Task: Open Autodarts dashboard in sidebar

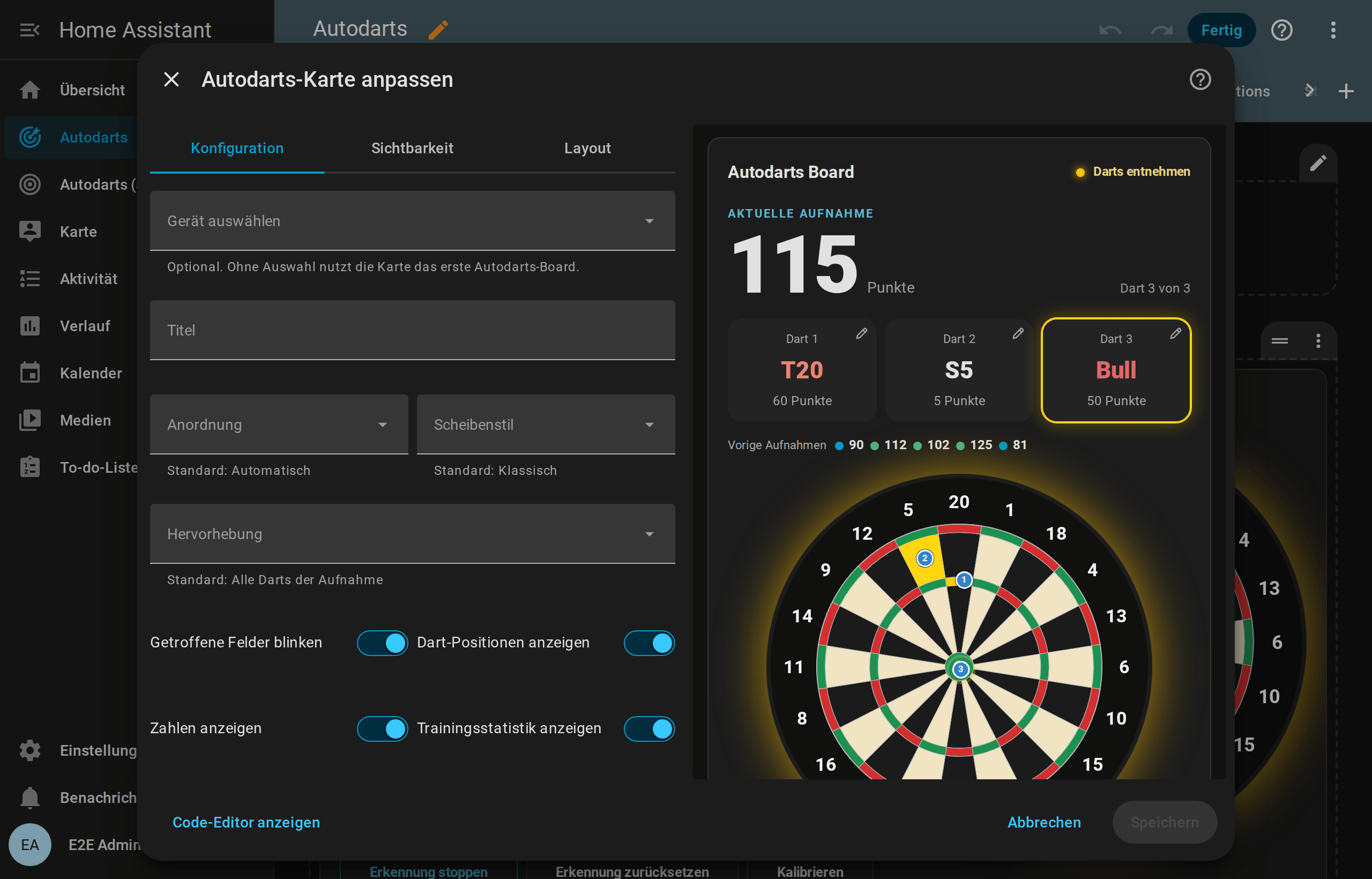Action: (71, 138)
